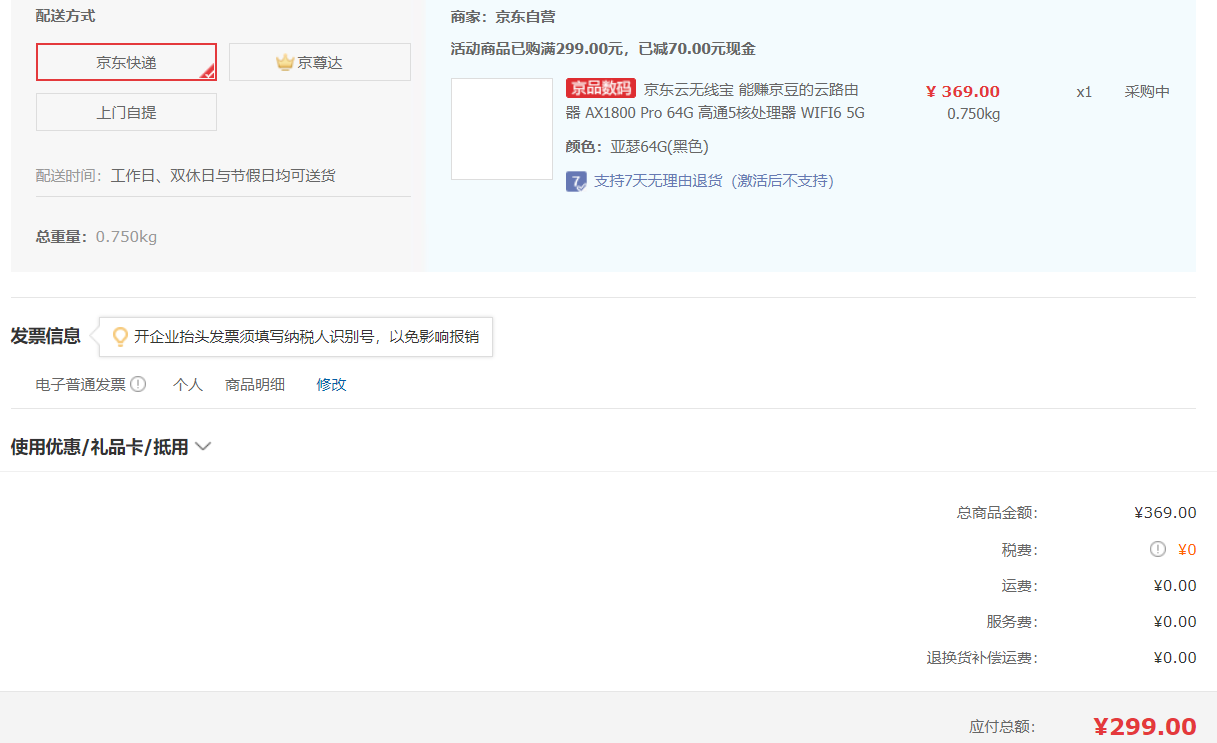Select 京尊达 delivery option
The image size is (1217, 743).
pos(320,62)
